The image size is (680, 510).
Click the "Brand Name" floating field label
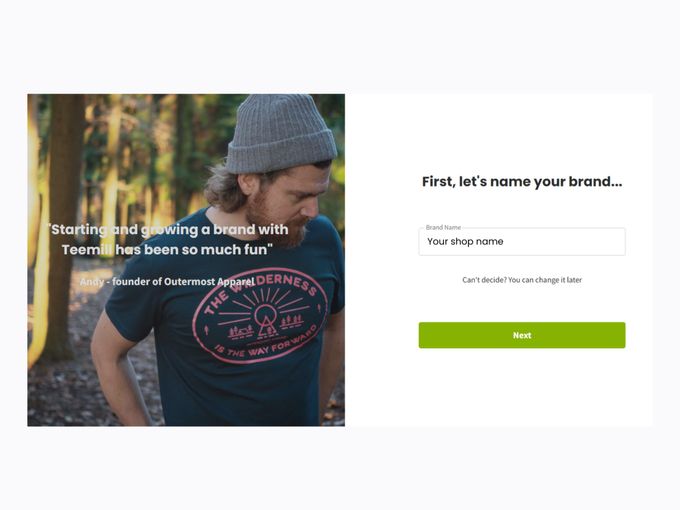click(x=443, y=228)
